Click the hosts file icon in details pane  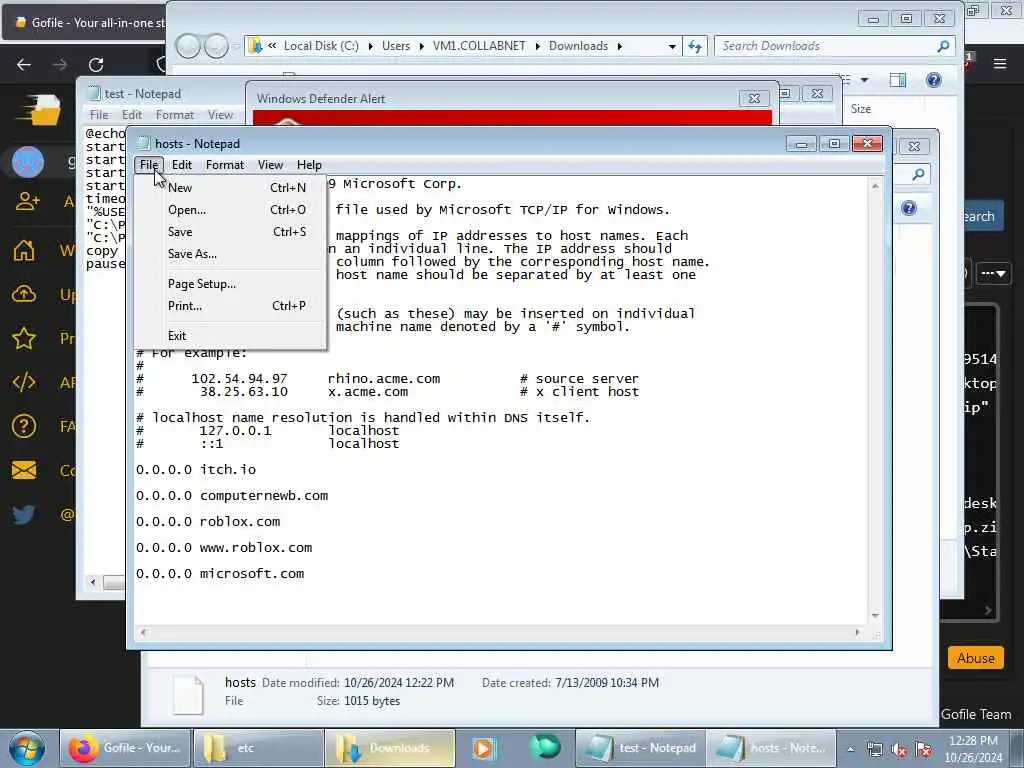point(188,694)
